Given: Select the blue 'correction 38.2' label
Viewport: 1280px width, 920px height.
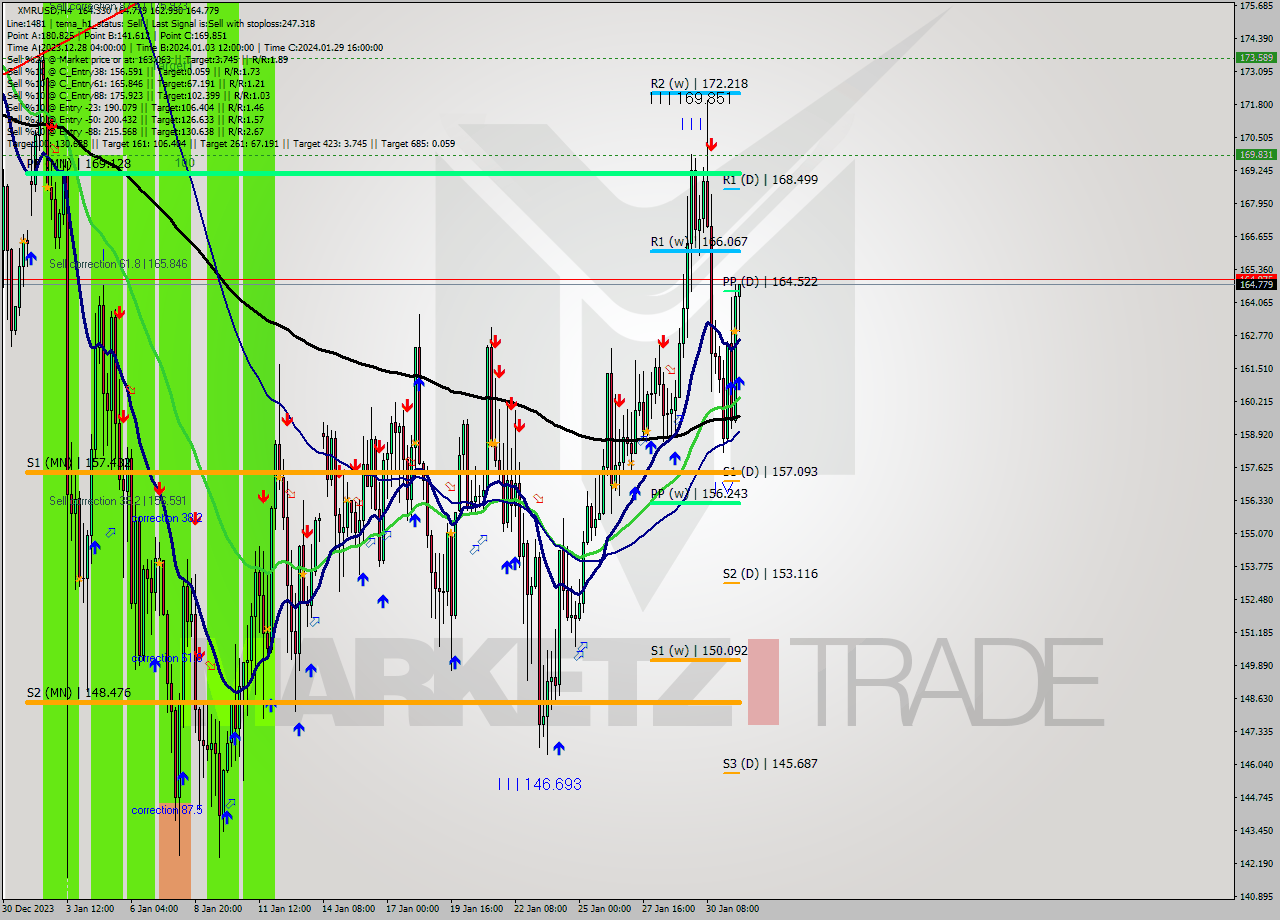Looking at the screenshot, I should [x=167, y=518].
